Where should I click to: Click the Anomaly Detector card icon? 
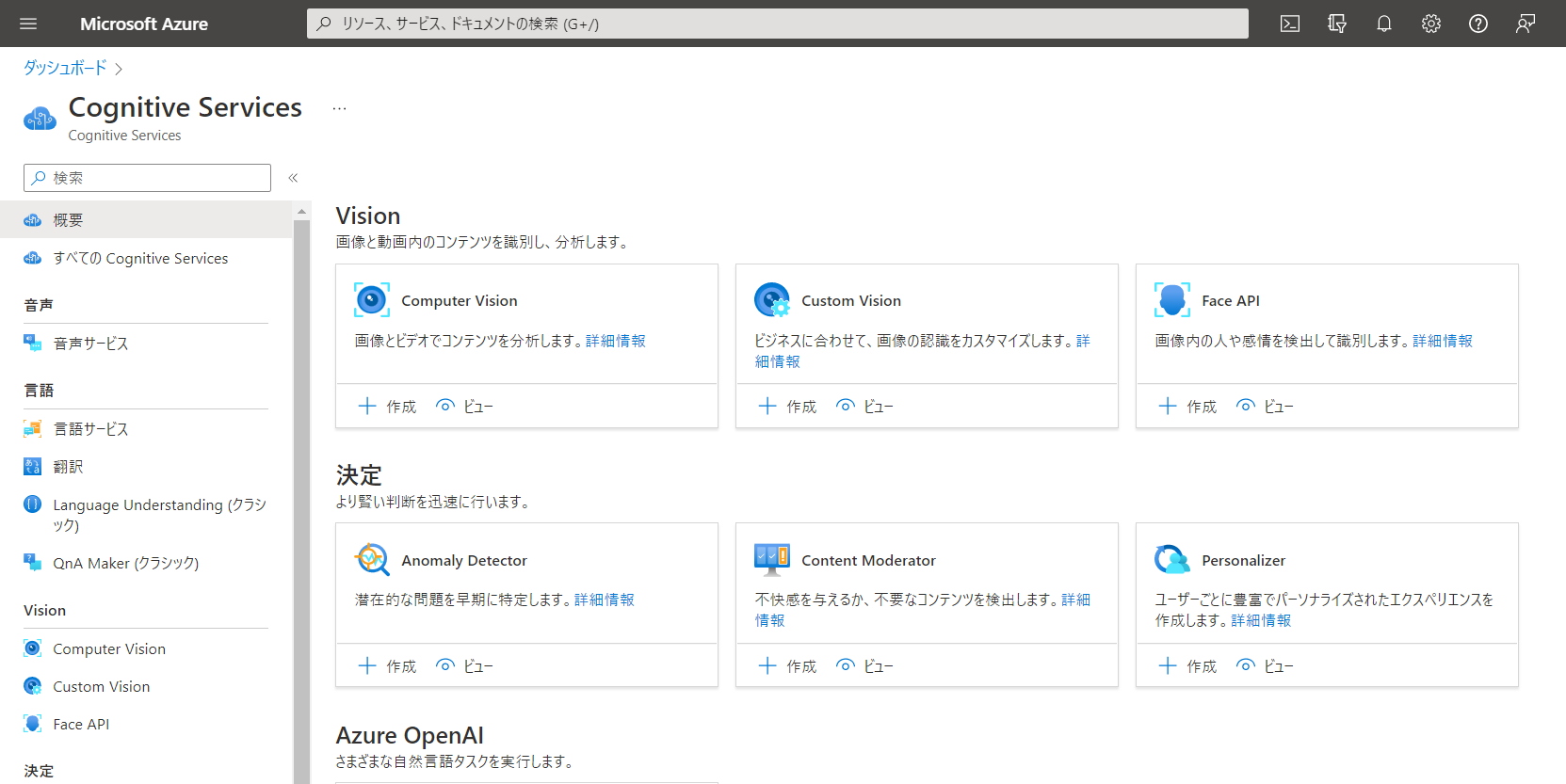tap(372, 560)
